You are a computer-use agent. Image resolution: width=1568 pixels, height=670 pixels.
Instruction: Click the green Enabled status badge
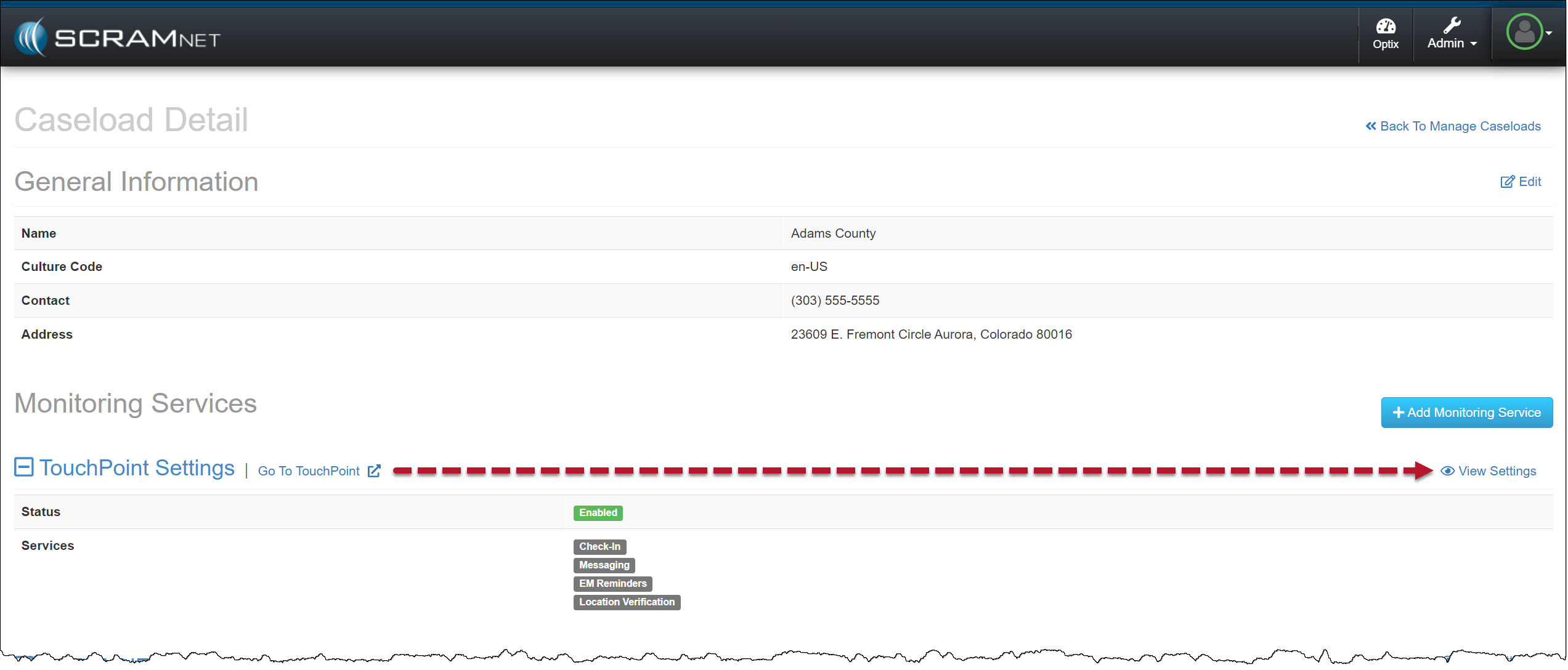click(598, 513)
